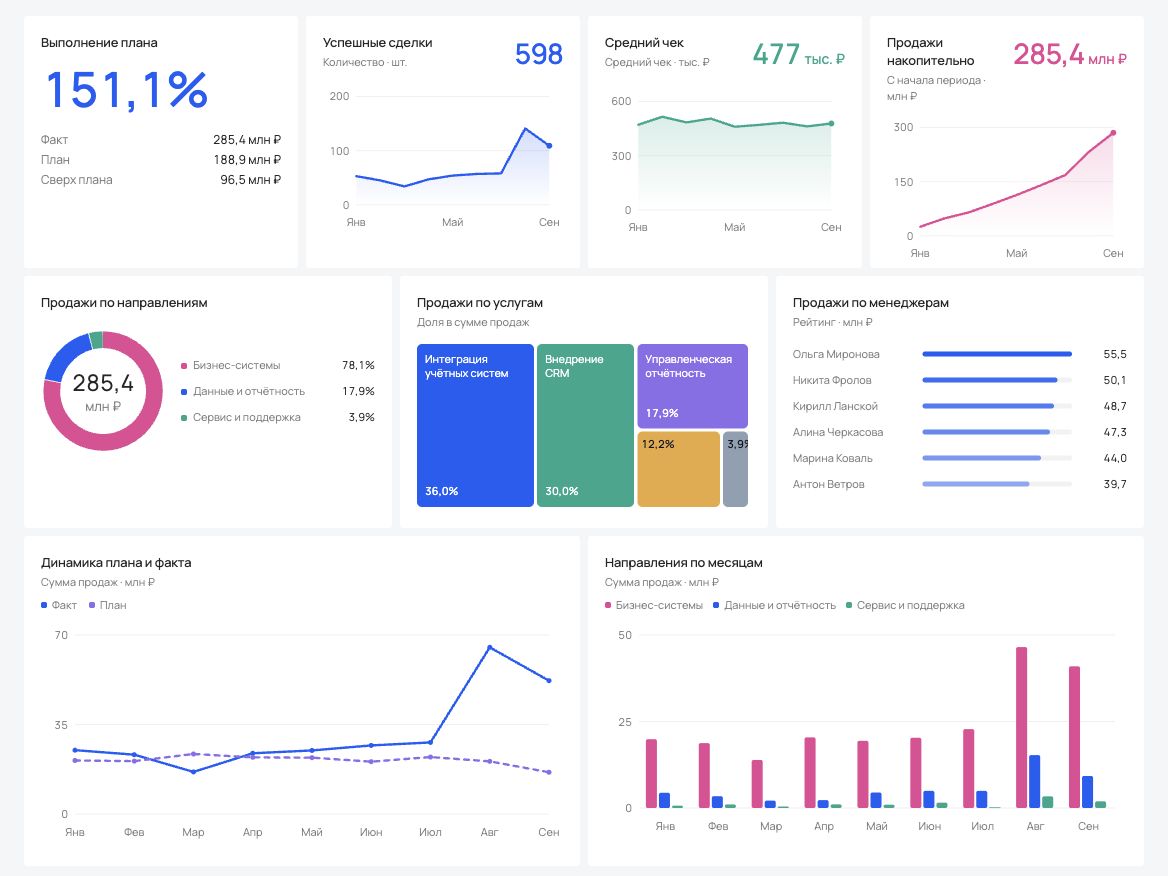Click the Внедрение CRM treemap tile
Image resolution: width=1168 pixels, height=876 pixels.
pyautogui.click(x=585, y=425)
